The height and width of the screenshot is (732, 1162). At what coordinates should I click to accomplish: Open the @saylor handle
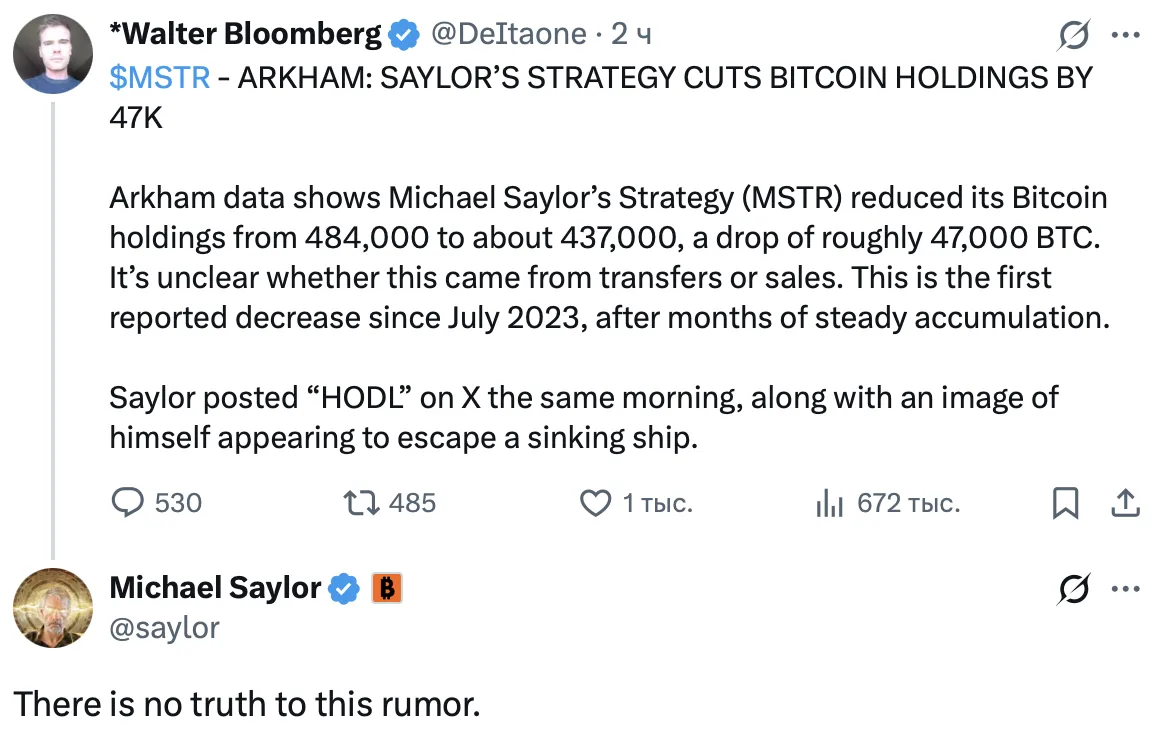tap(164, 627)
